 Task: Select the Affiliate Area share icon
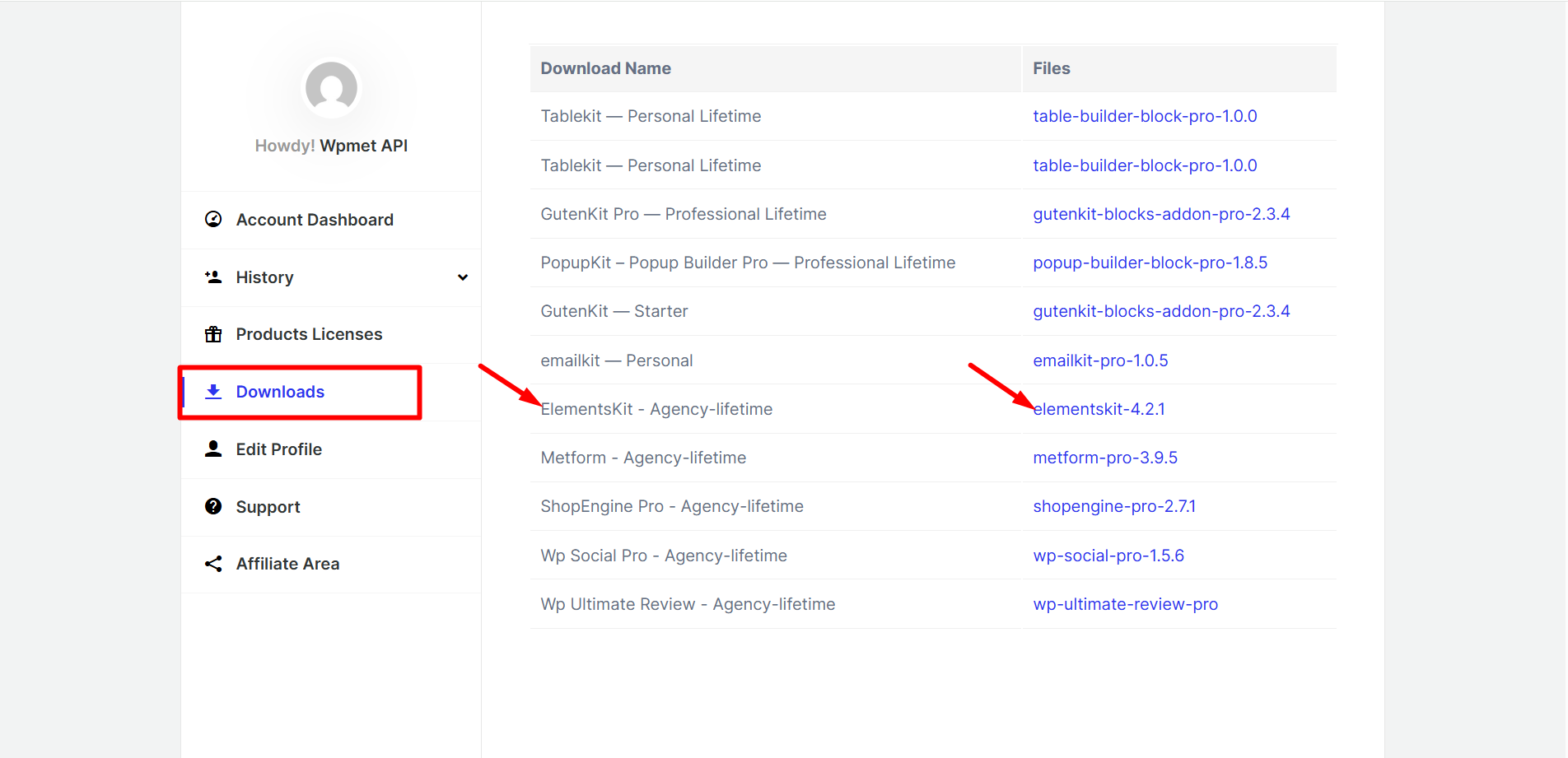click(x=213, y=564)
